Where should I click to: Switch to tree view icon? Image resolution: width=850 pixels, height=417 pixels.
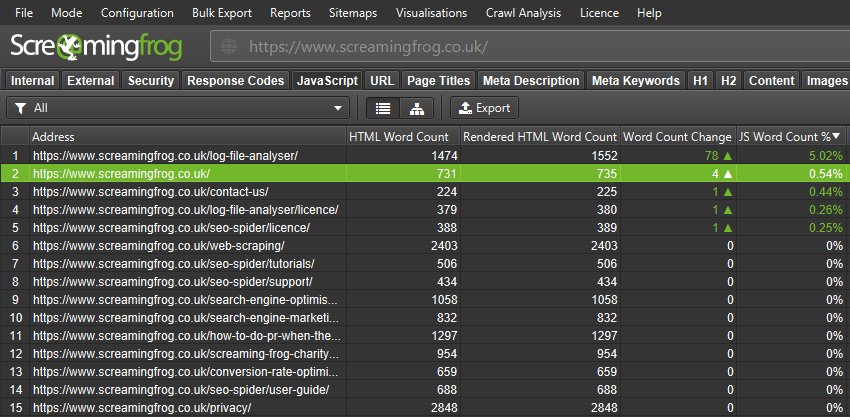[x=417, y=108]
